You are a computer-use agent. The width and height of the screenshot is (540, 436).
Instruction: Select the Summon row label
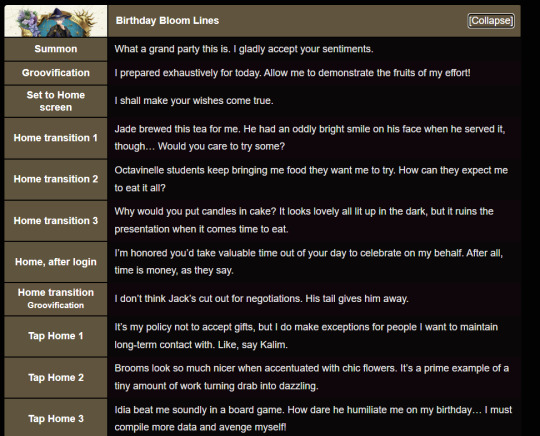pos(56,49)
